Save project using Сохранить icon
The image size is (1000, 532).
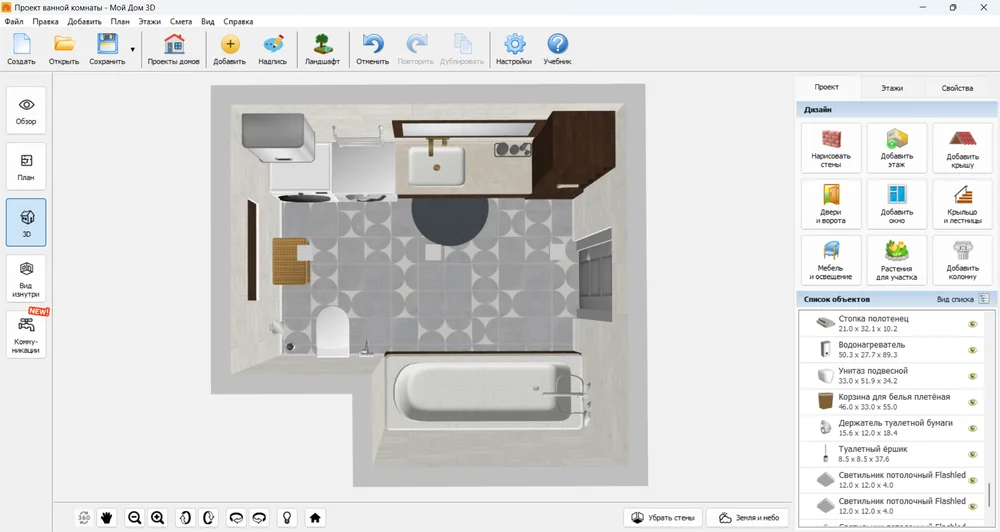click(x=107, y=49)
